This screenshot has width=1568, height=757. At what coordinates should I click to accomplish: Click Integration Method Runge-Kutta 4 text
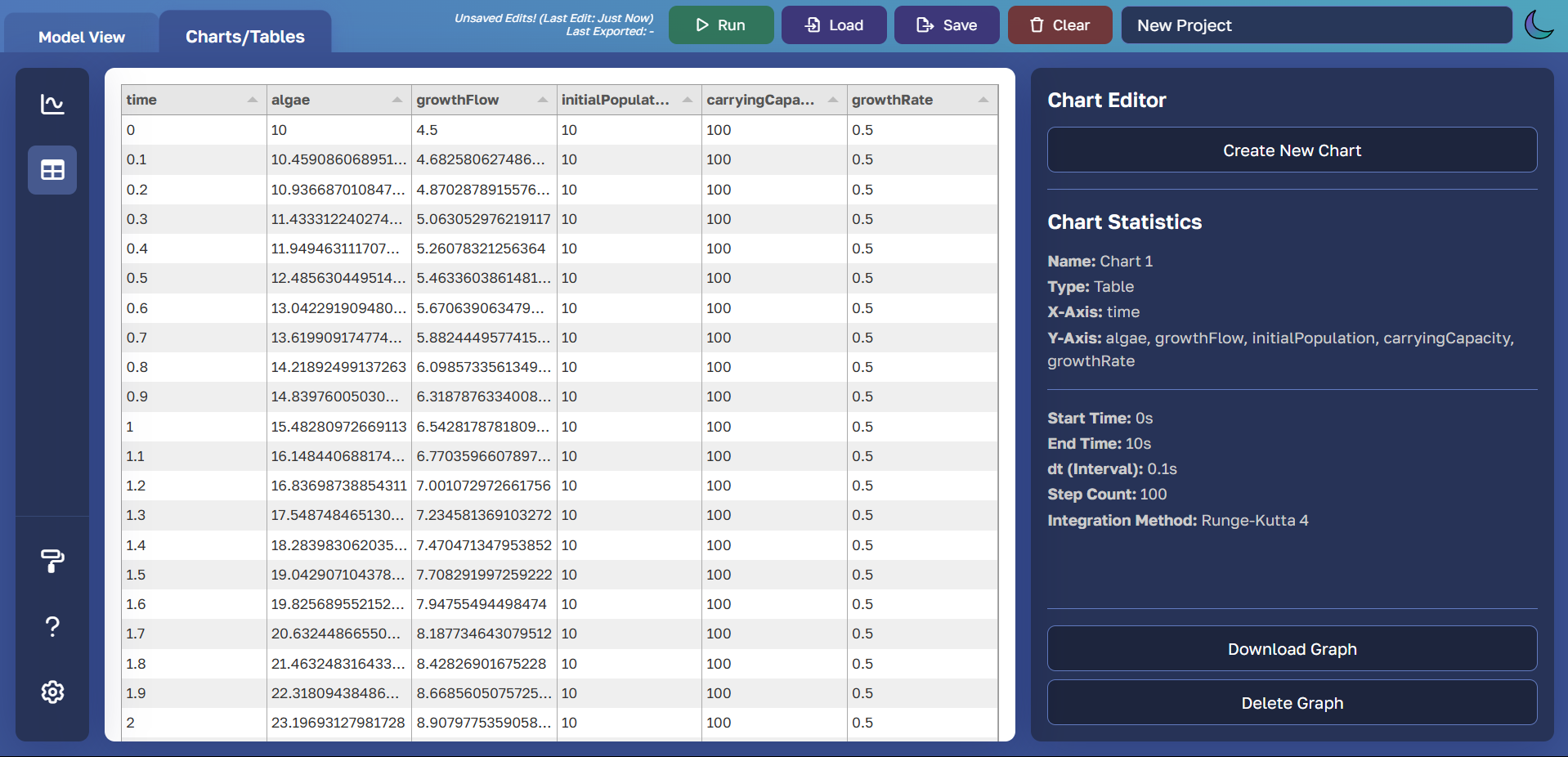click(x=1178, y=520)
